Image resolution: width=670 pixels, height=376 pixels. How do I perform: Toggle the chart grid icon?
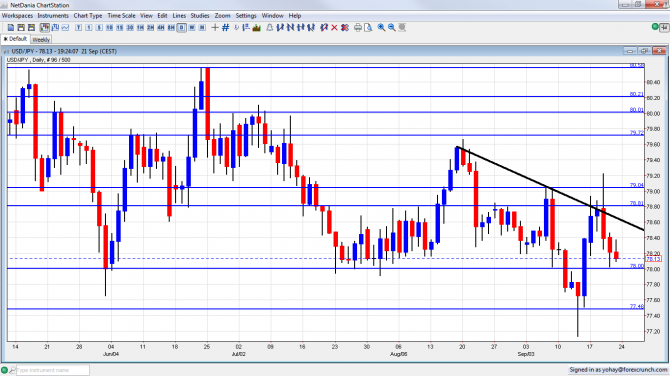click(226, 28)
